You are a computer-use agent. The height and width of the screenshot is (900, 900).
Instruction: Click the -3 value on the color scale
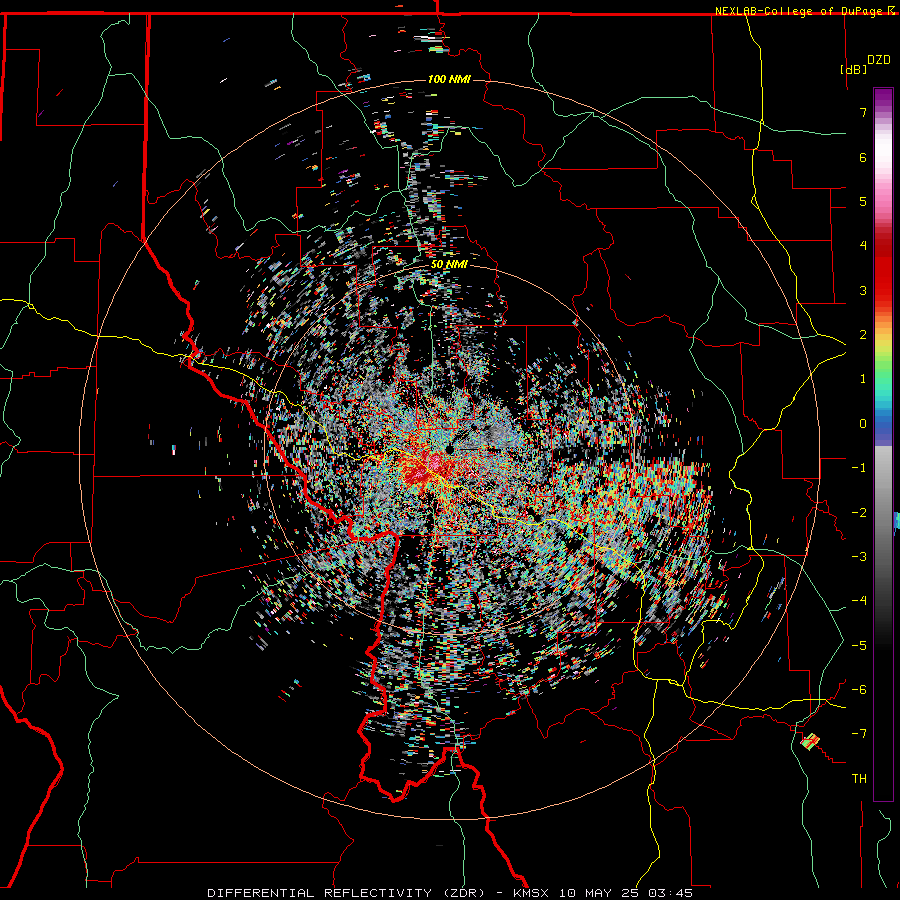click(859, 557)
